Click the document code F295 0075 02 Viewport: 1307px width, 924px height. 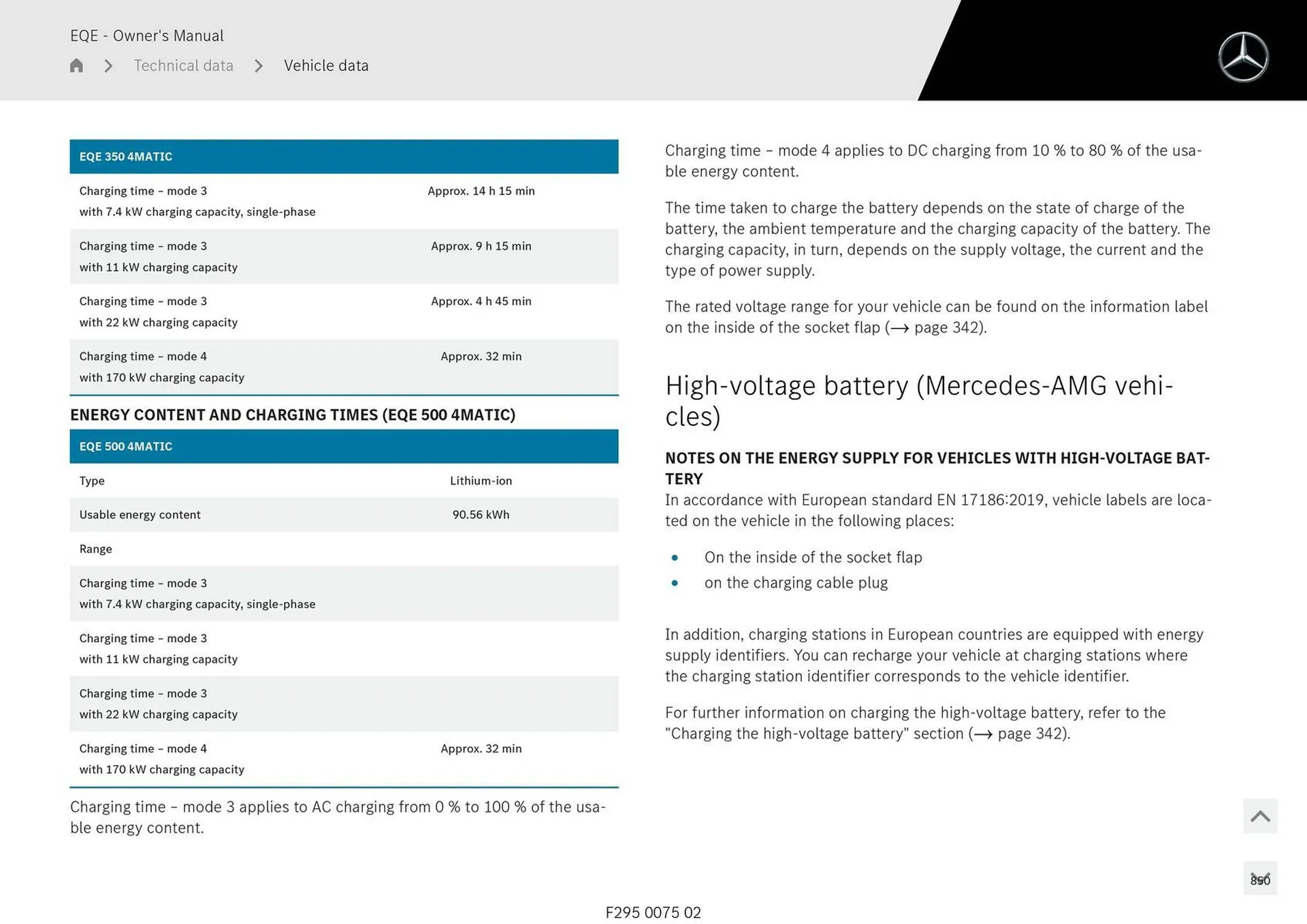click(x=653, y=912)
